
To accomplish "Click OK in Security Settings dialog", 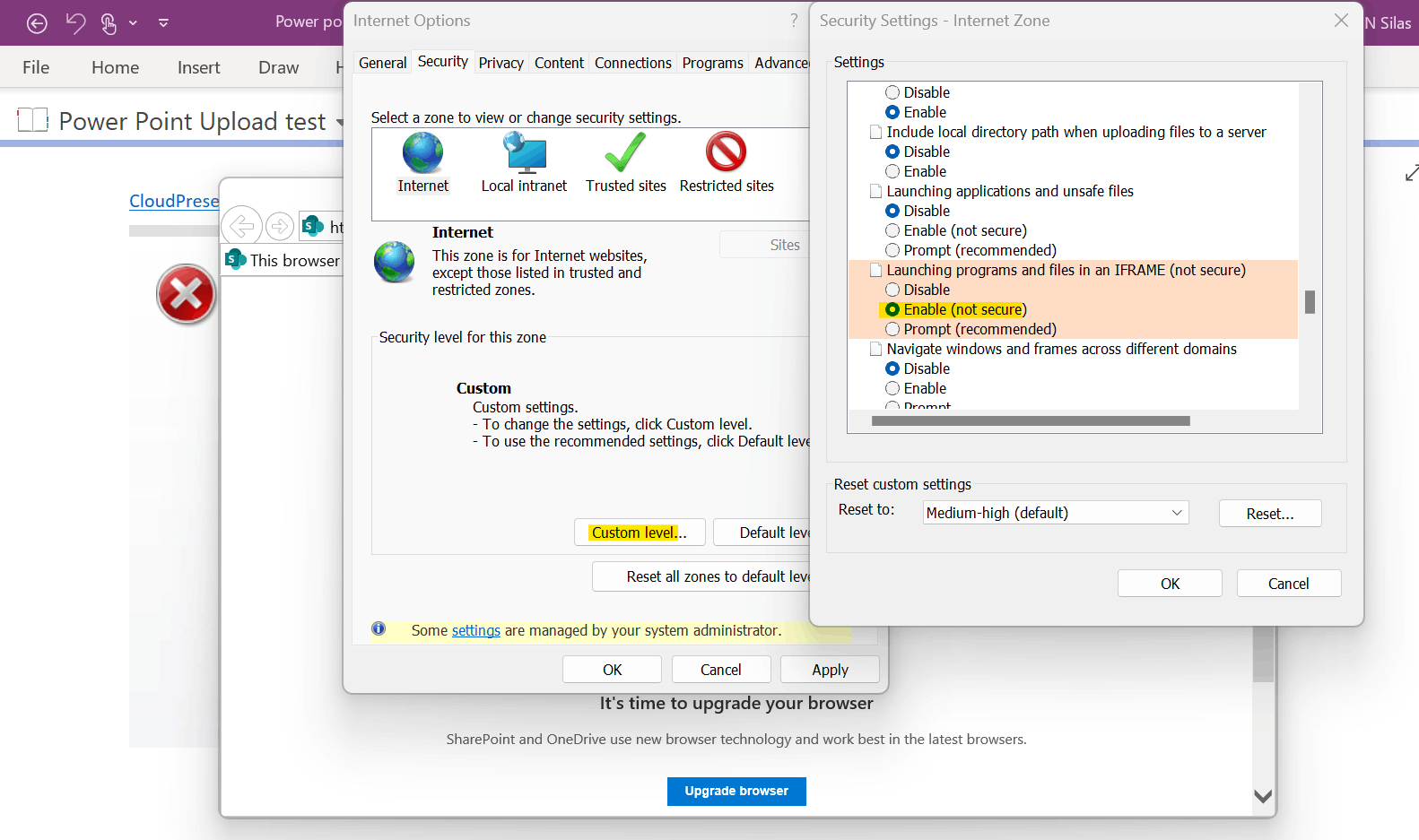I will [x=1170, y=584].
